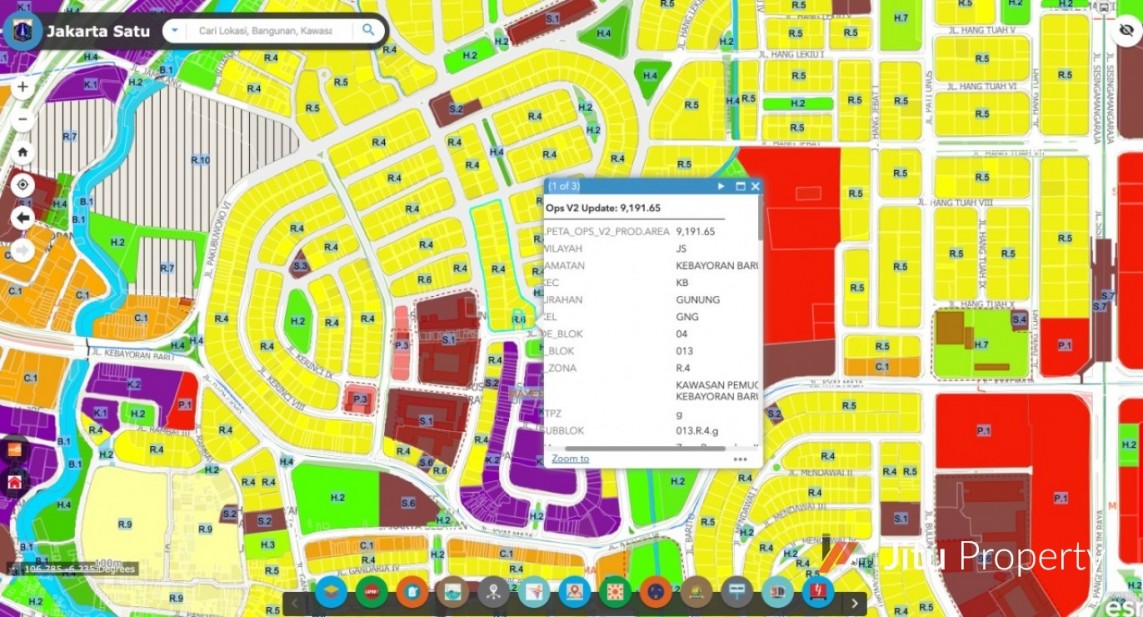Click the map zoom out minus button
This screenshot has height=617, width=1143.
coord(23,120)
